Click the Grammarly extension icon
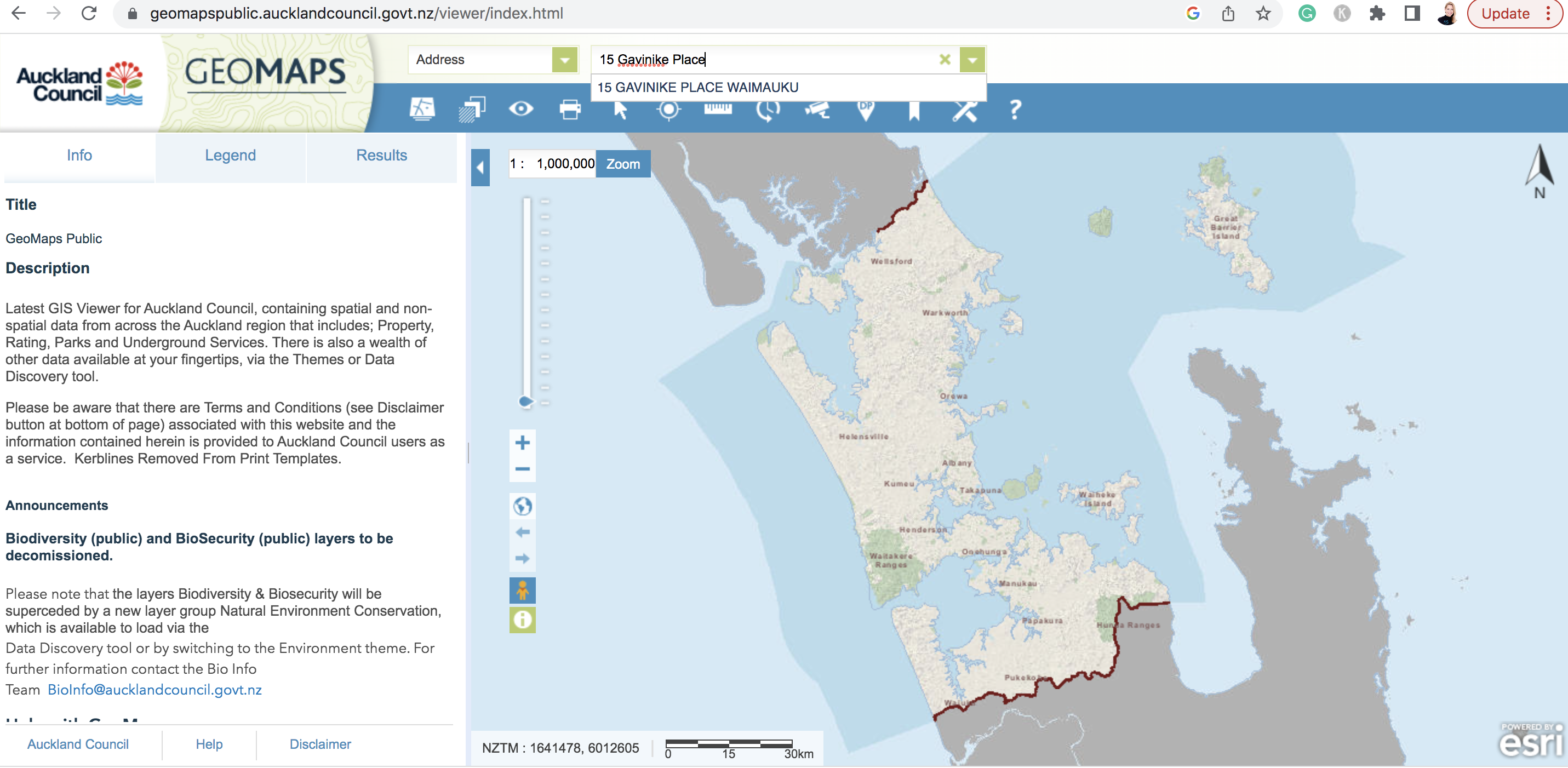Image resolution: width=1568 pixels, height=768 pixels. pyautogui.click(x=1307, y=13)
